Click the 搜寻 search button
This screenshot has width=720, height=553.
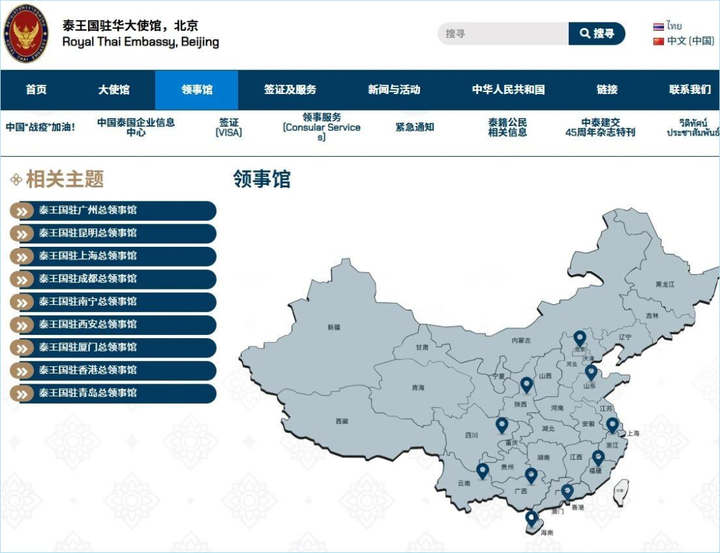tap(597, 34)
